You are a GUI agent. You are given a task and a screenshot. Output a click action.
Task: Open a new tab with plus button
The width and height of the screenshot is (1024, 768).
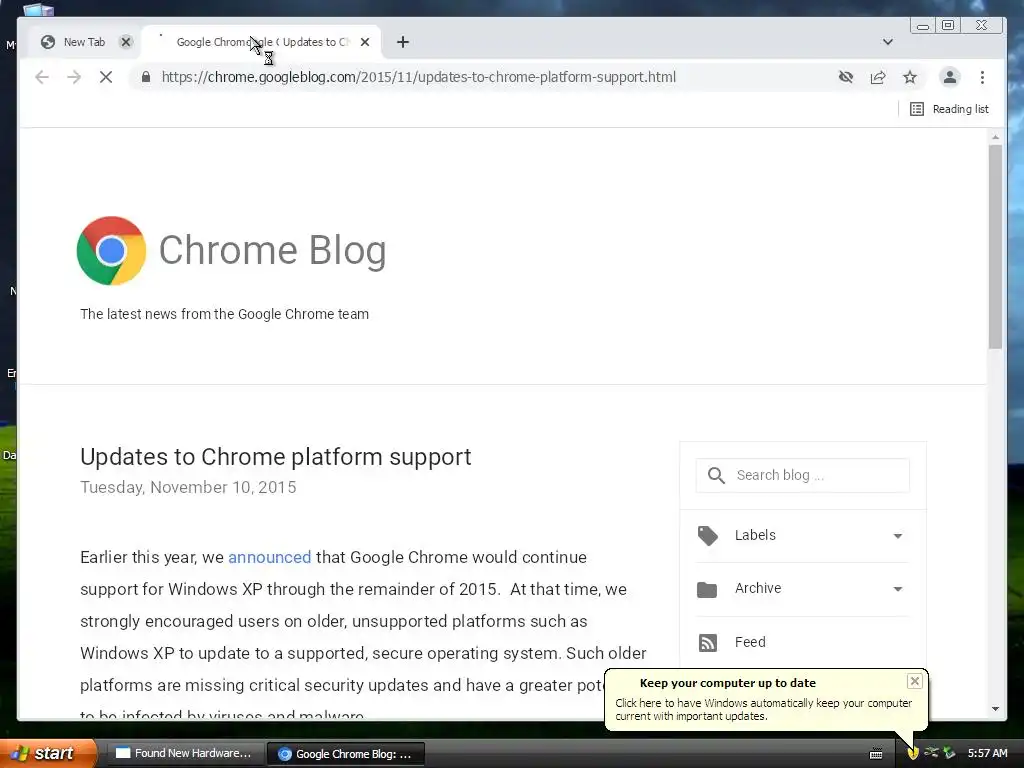click(x=403, y=42)
